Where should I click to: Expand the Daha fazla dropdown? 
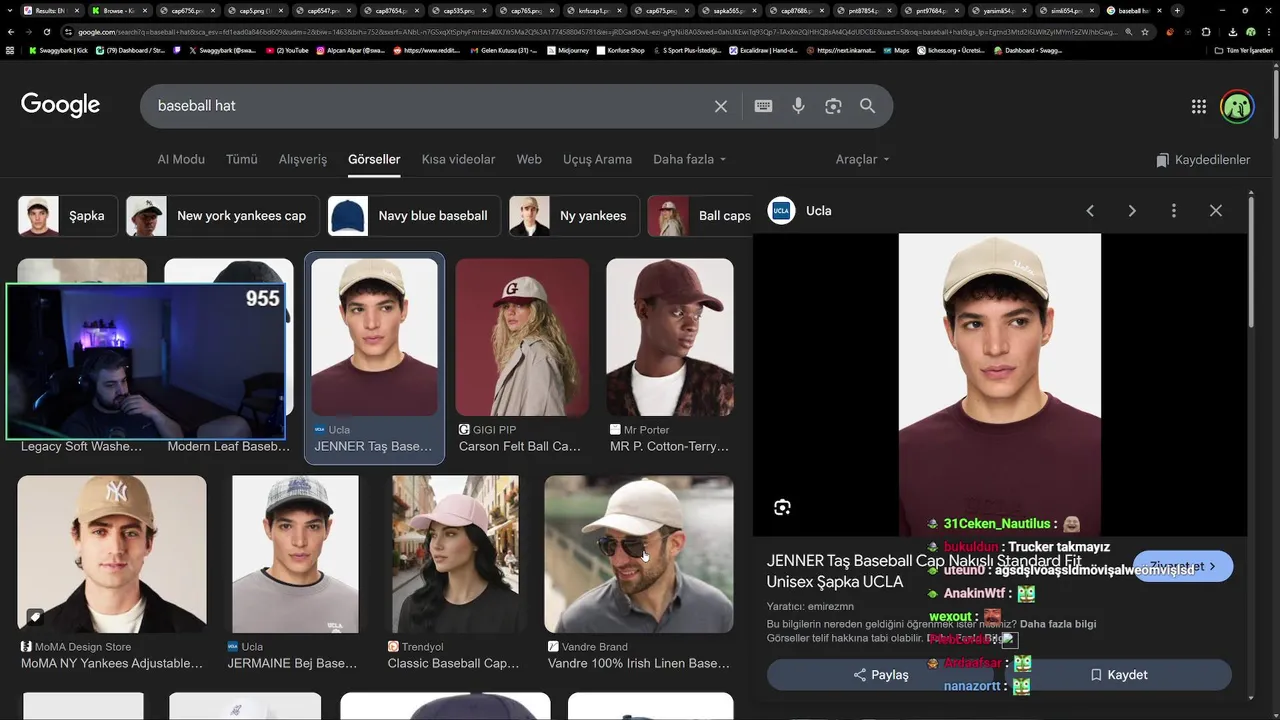(689, 160)
